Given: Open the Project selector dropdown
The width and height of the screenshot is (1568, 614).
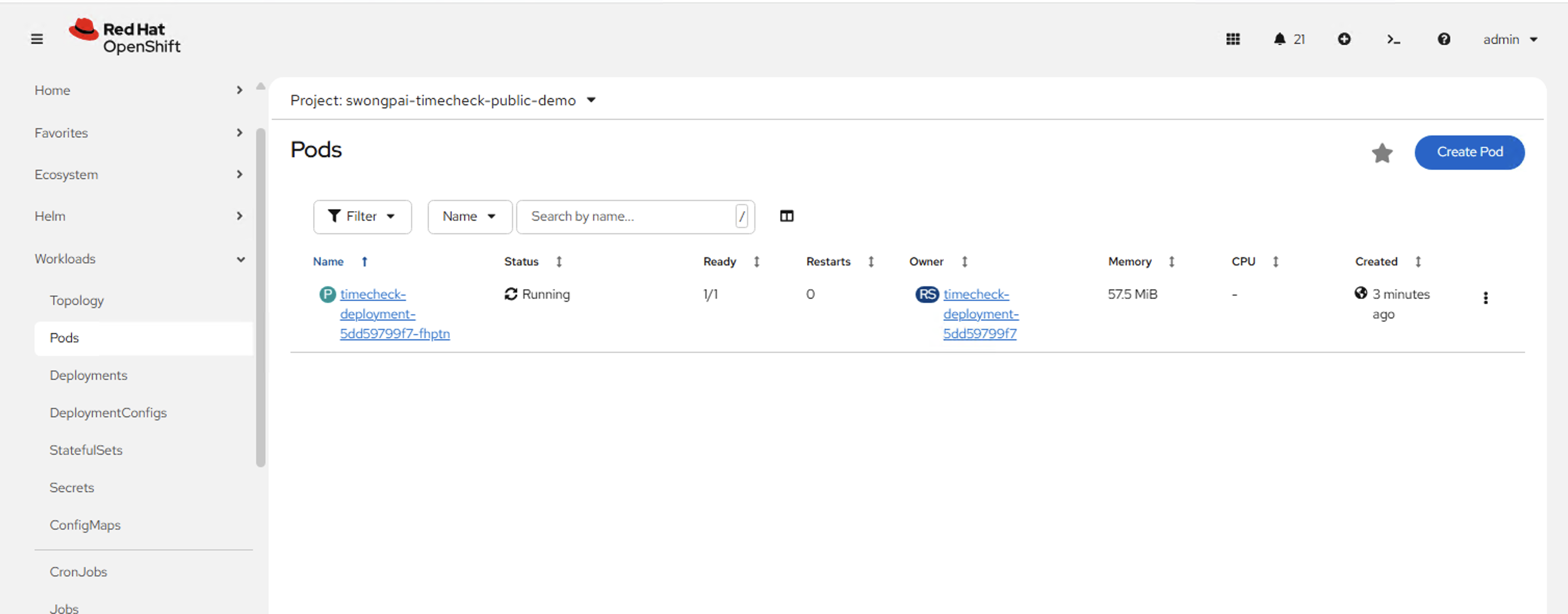Looking at the screenshot, I should (x=443, y=100).
